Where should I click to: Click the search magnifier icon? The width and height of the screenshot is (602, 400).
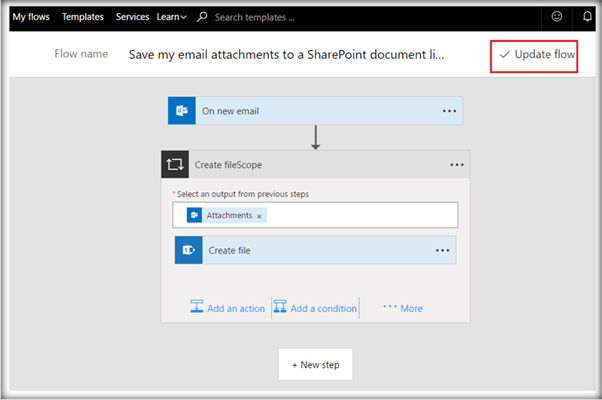202,17
